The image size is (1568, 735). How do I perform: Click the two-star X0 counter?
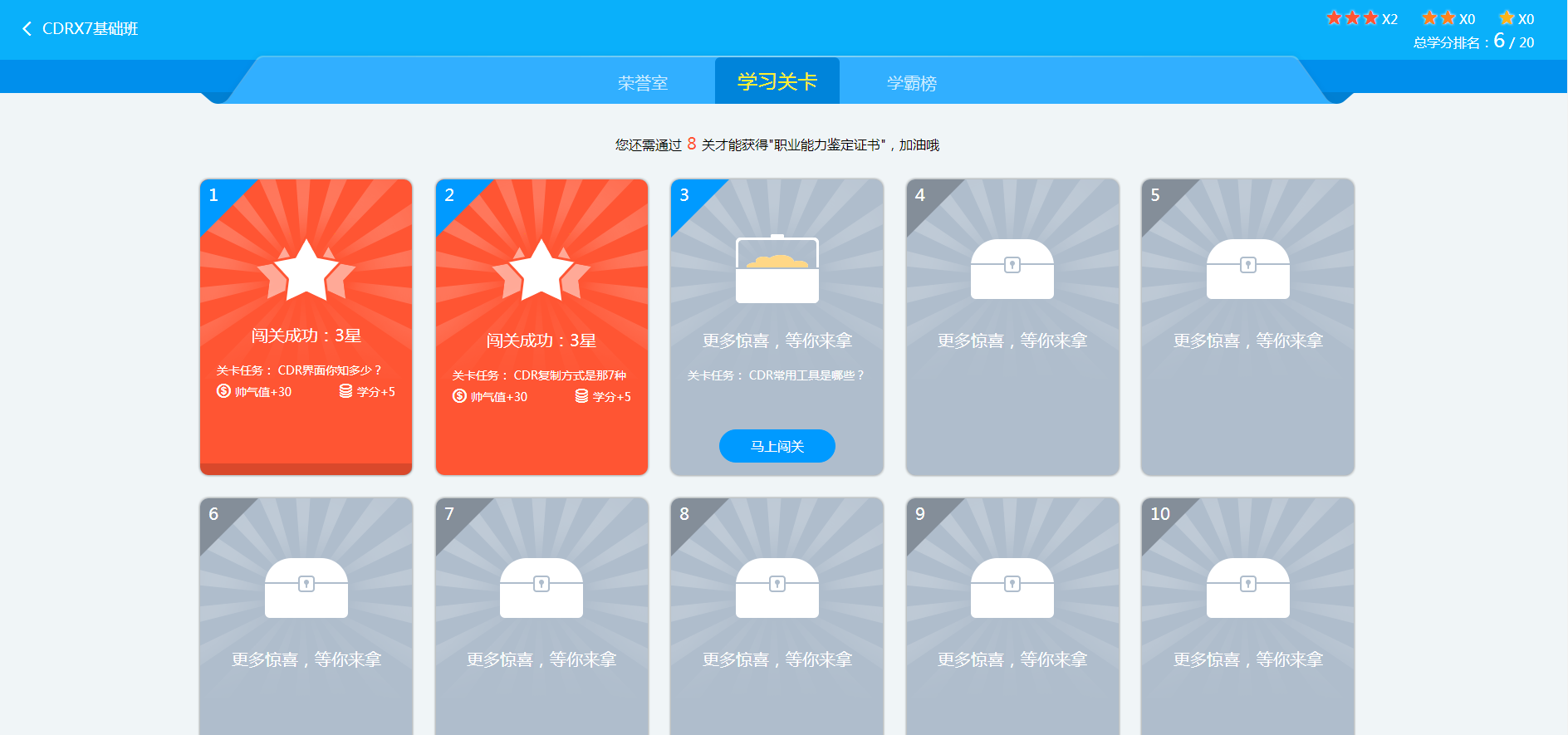(x=1448, y=18)
